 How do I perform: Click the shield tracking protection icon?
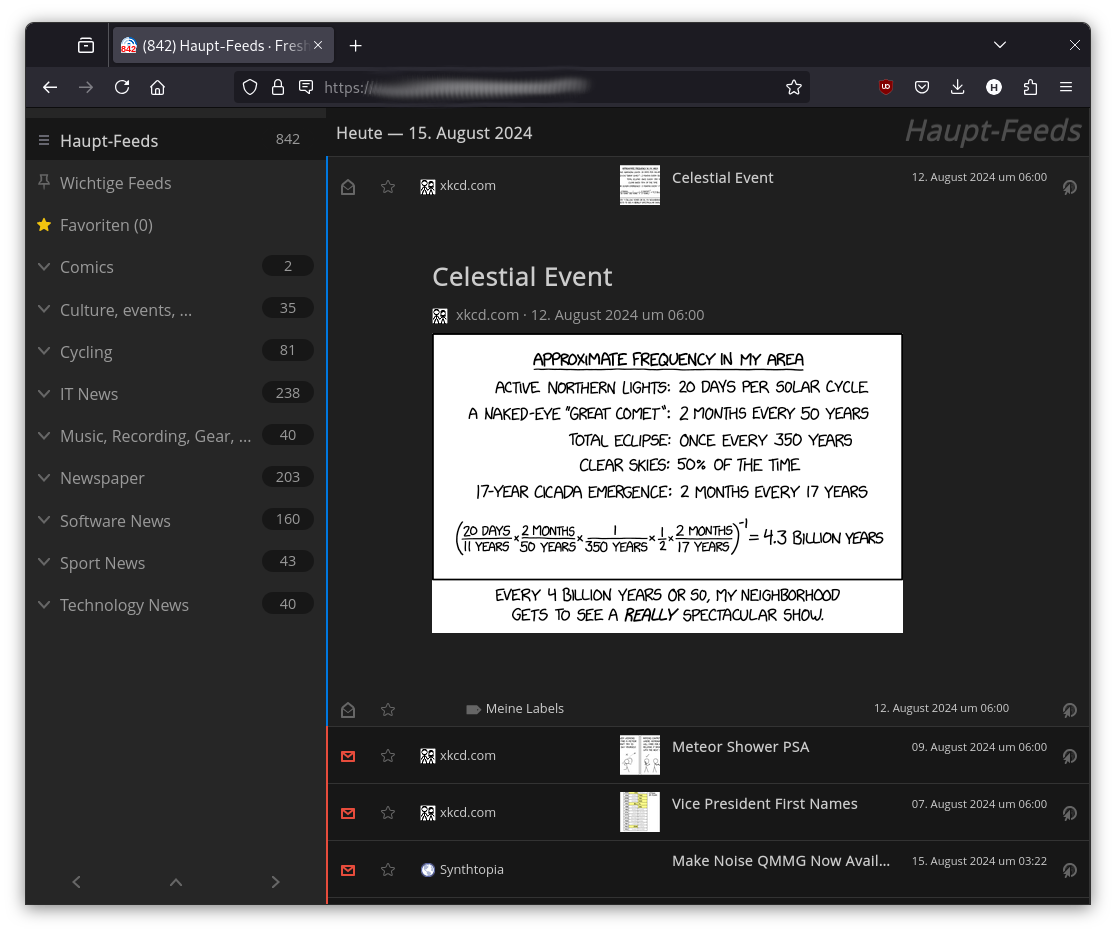[x=250, y=87]
